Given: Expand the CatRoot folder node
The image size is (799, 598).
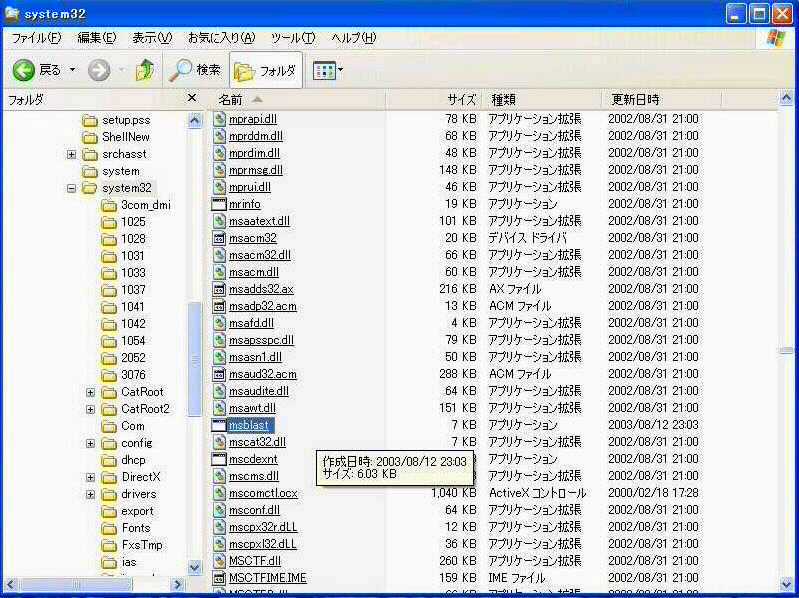Looking at the screenshot, I should 90,392.
